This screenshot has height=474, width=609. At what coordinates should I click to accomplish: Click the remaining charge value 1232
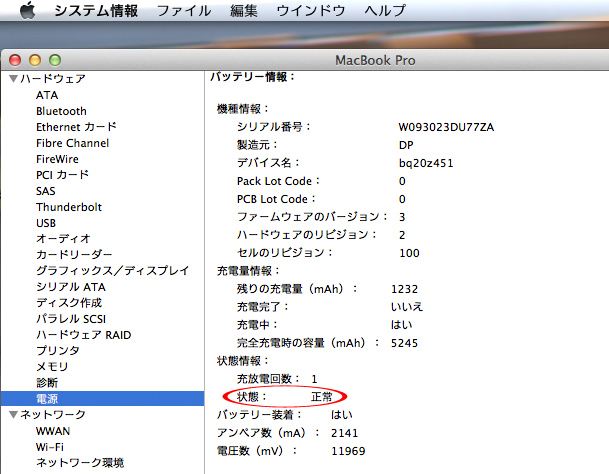click(404, 289)
